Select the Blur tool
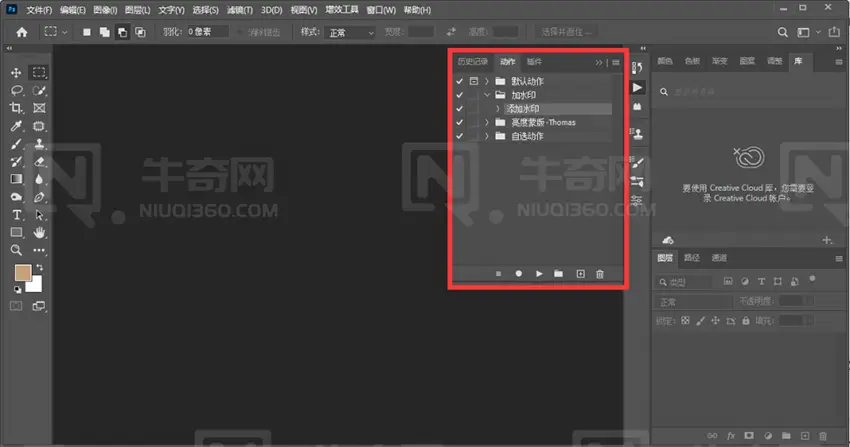850x447 pixels. (39, 179)
